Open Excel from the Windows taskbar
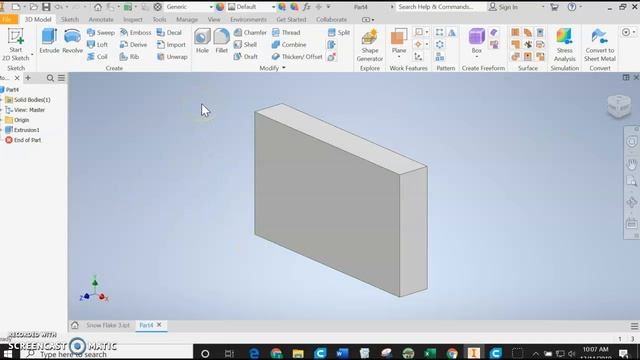Screen dimensions: 640x360 [430, 353]
